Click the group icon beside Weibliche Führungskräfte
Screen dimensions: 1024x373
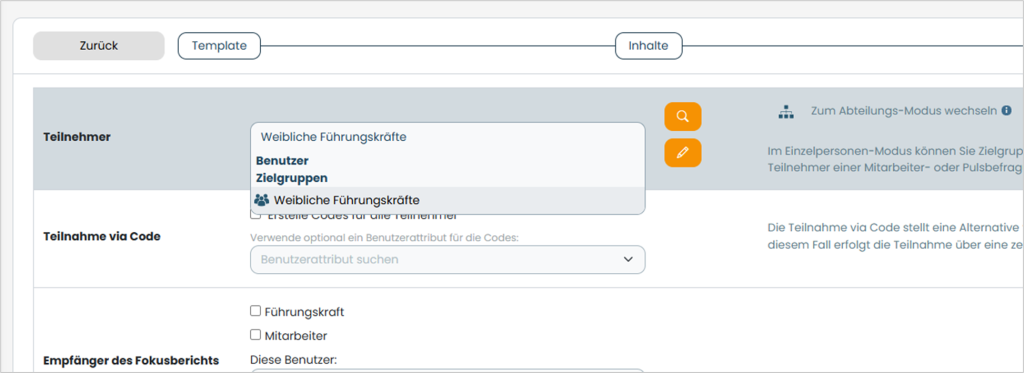[261, 200]
